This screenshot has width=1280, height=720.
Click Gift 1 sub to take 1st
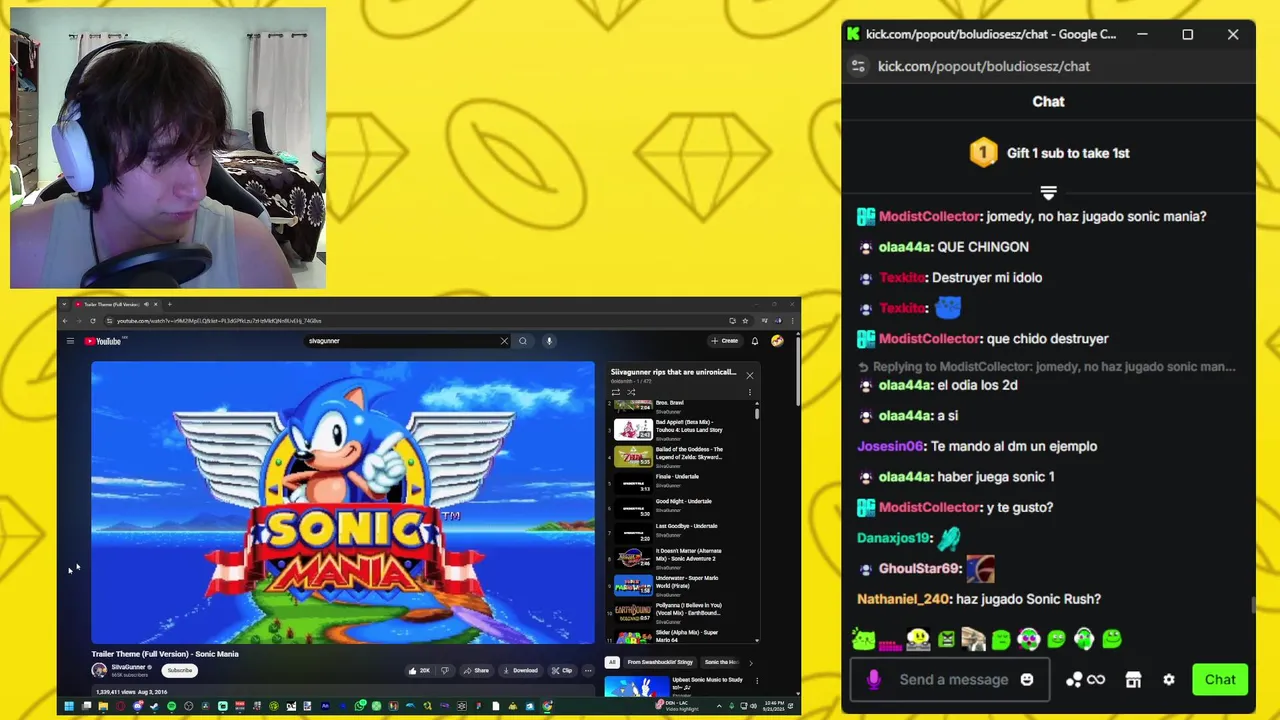point(1048,153)
